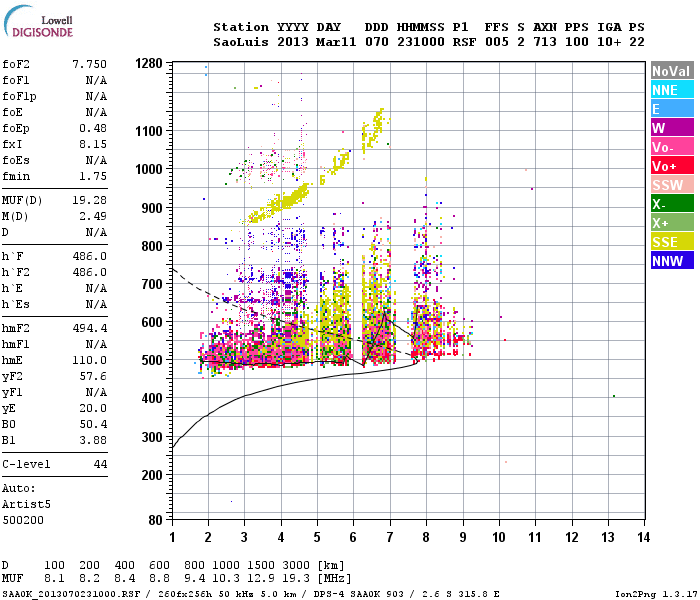The width and height of the screenshot is (700, 600).
Task: Select the X+ legend swatch
Action: (x=672, y=223)
